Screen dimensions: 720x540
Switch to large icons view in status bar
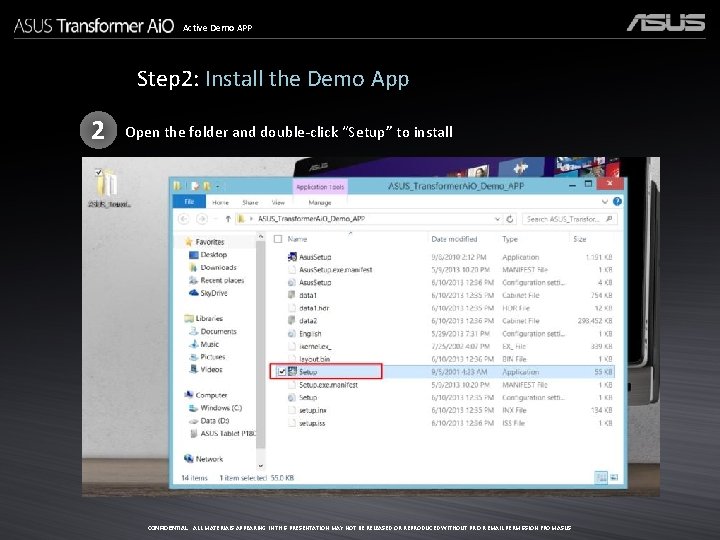[x=614, y=478]
